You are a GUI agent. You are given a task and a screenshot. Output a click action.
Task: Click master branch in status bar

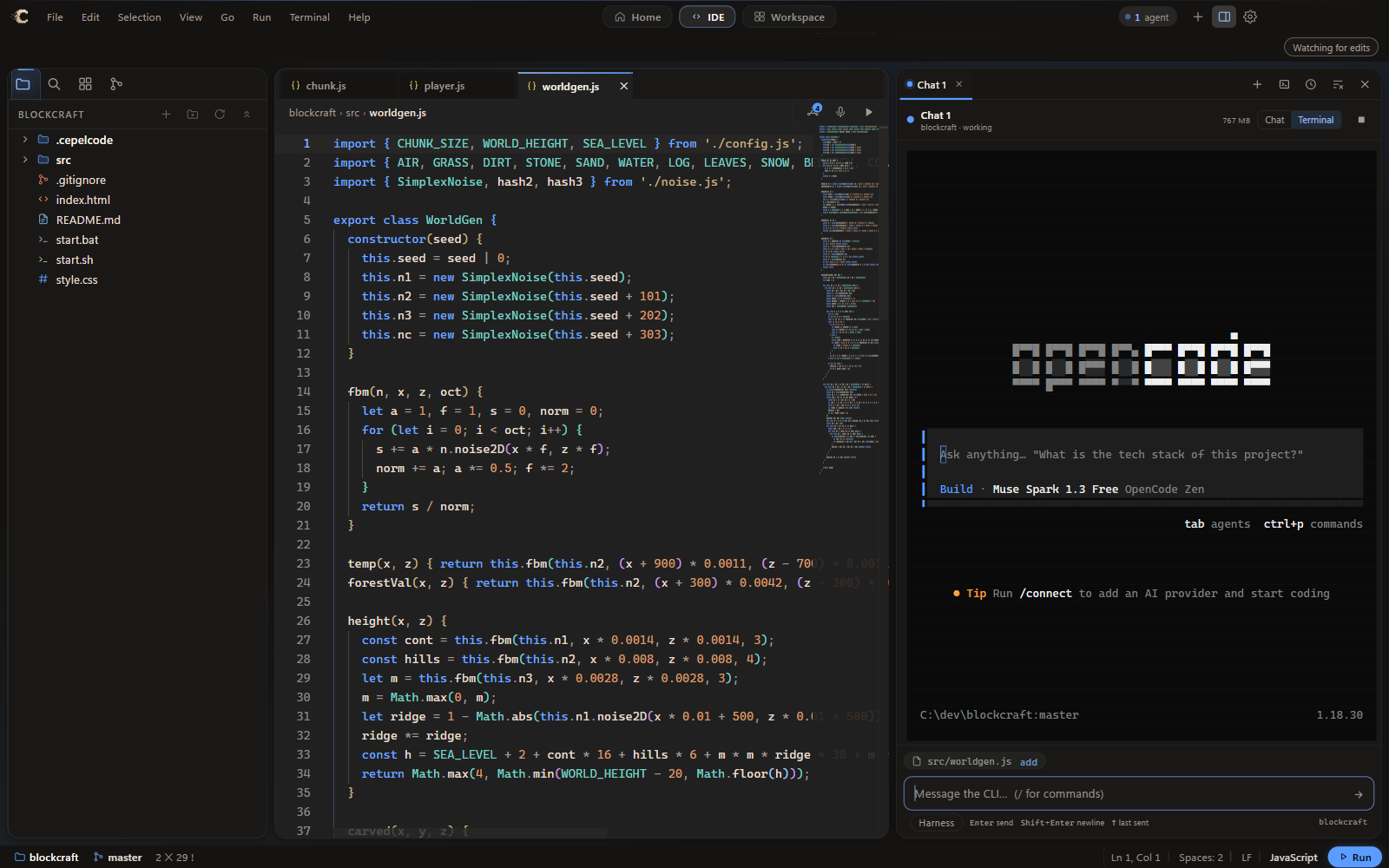(117, 857)
